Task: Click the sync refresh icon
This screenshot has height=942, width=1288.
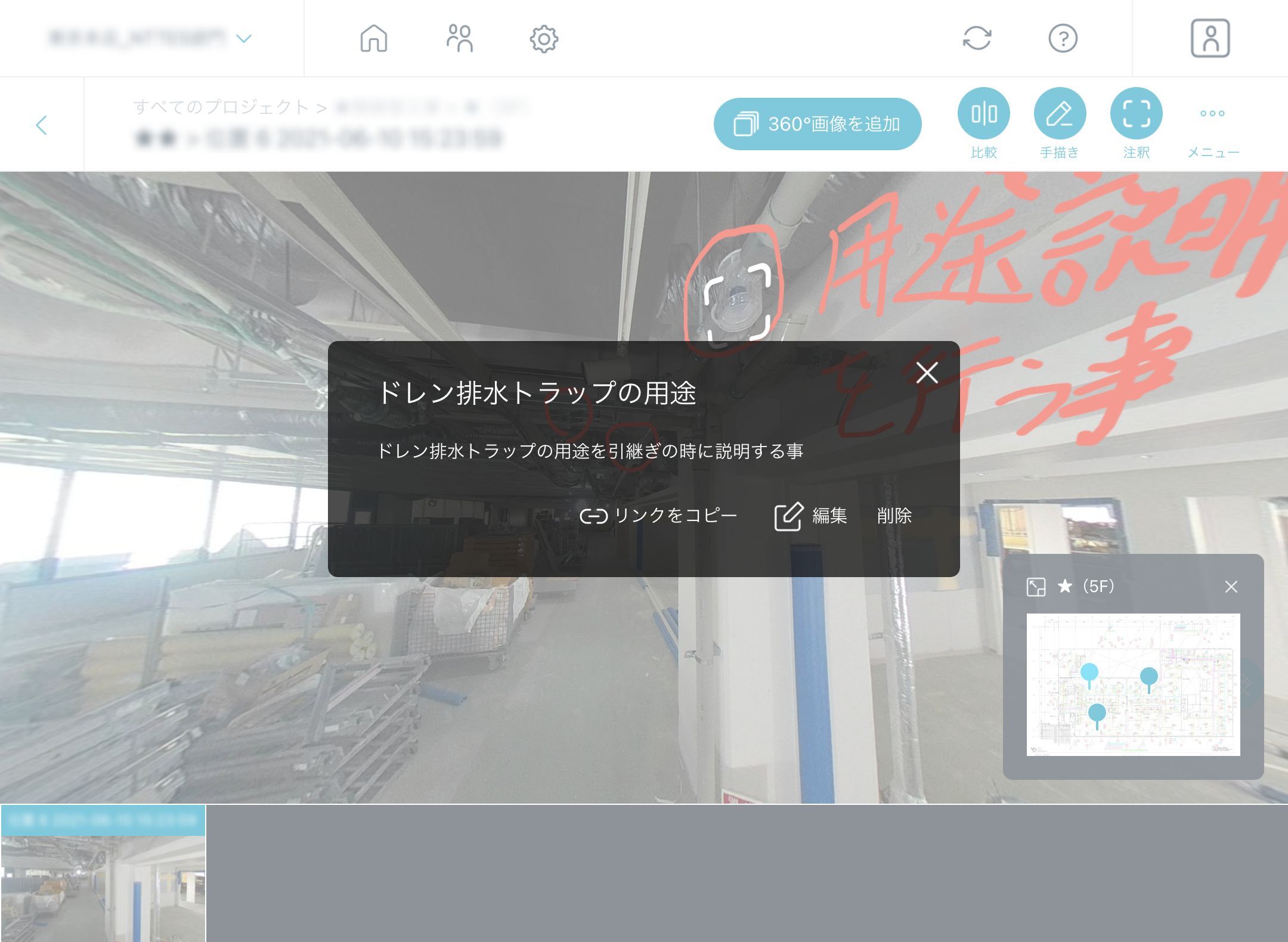Action: (x=977, y=39)
